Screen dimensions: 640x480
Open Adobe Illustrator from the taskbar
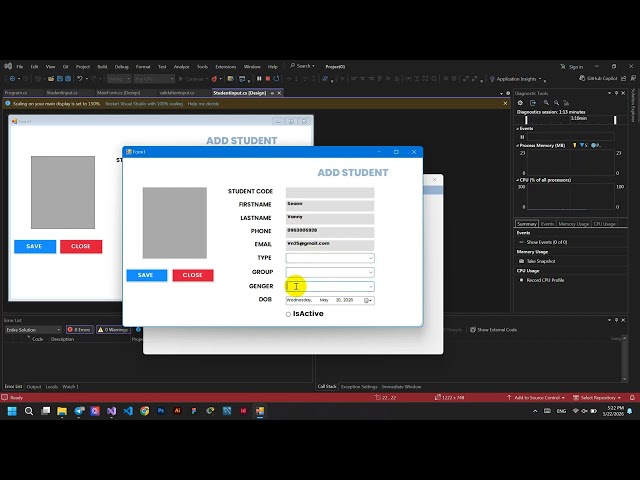[x=178, y=411]
